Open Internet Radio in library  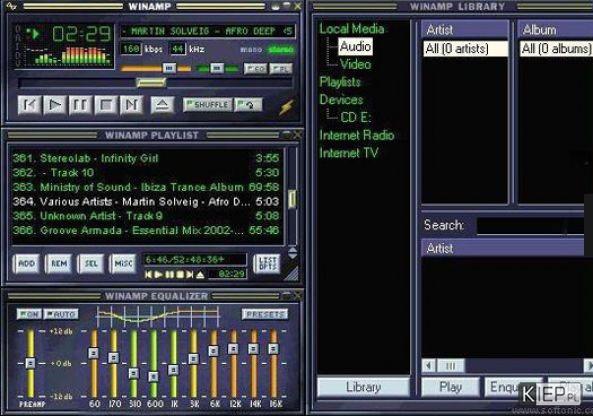tap(357, 135)
